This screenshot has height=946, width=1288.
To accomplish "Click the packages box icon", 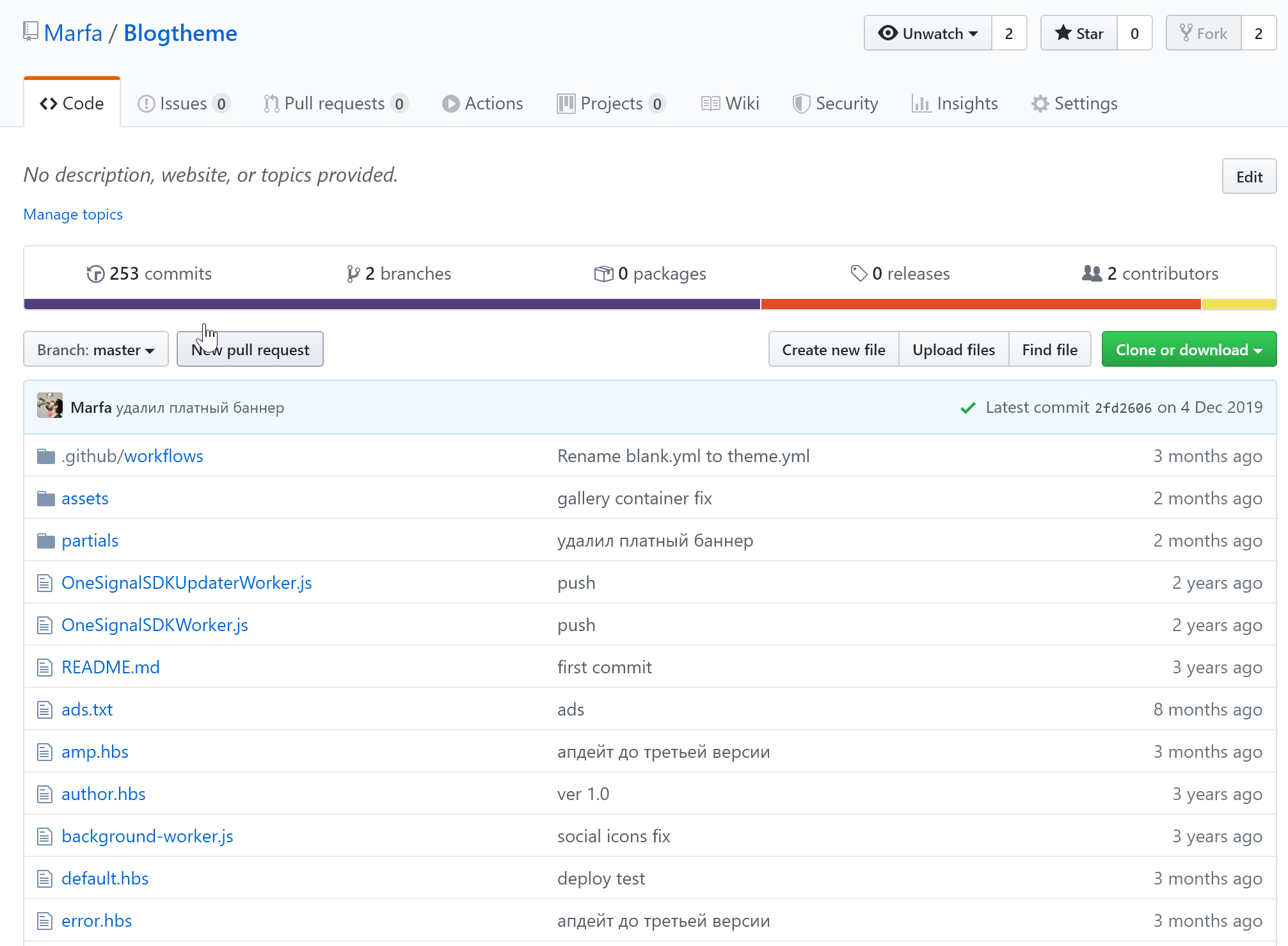I will pyautogui.click(x=603, y=274).
